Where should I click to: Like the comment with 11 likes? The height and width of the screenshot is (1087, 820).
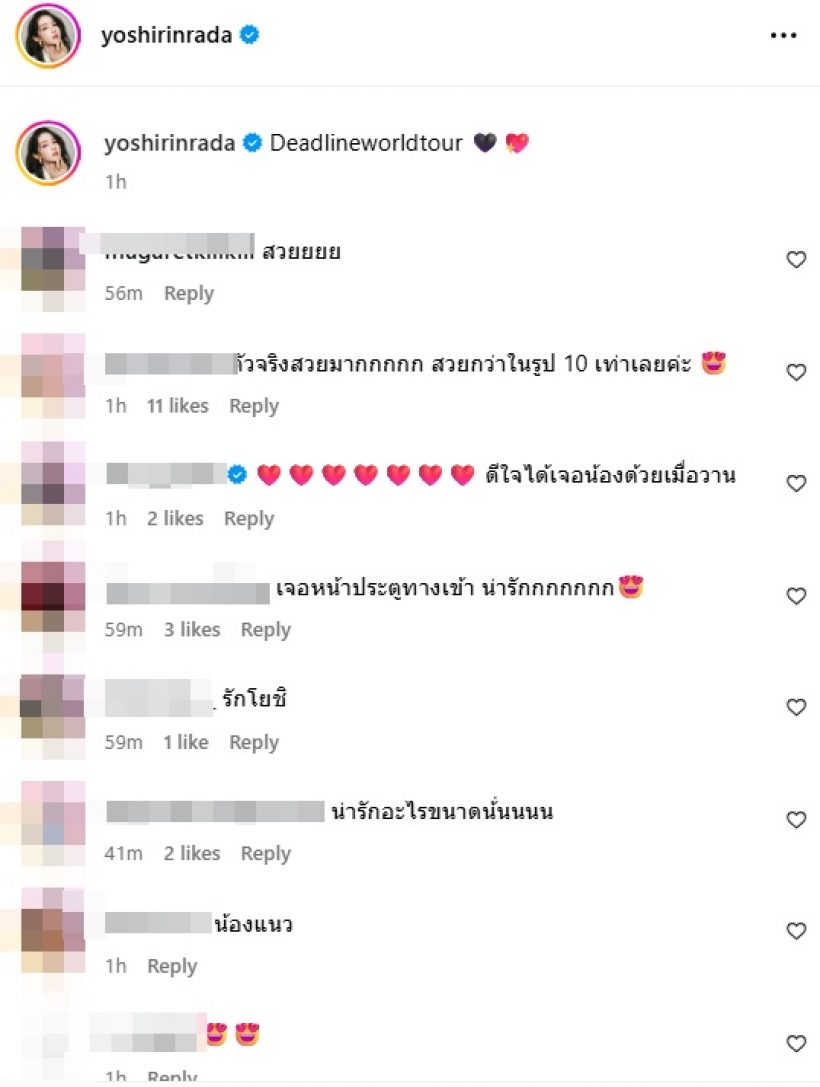(x=796, y=372)
